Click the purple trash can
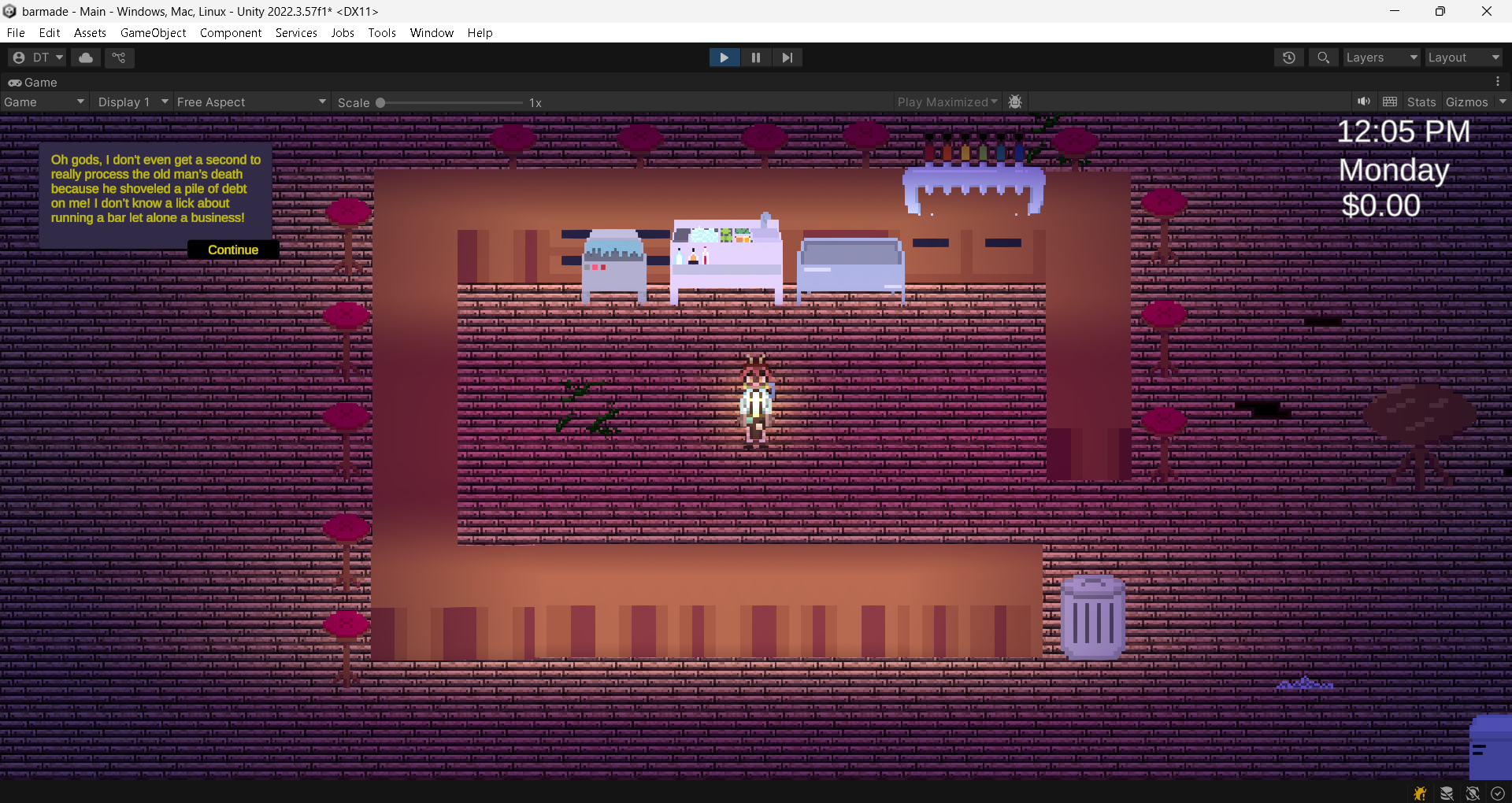Screen dimensions: 1512x803 coord(1092,618)
